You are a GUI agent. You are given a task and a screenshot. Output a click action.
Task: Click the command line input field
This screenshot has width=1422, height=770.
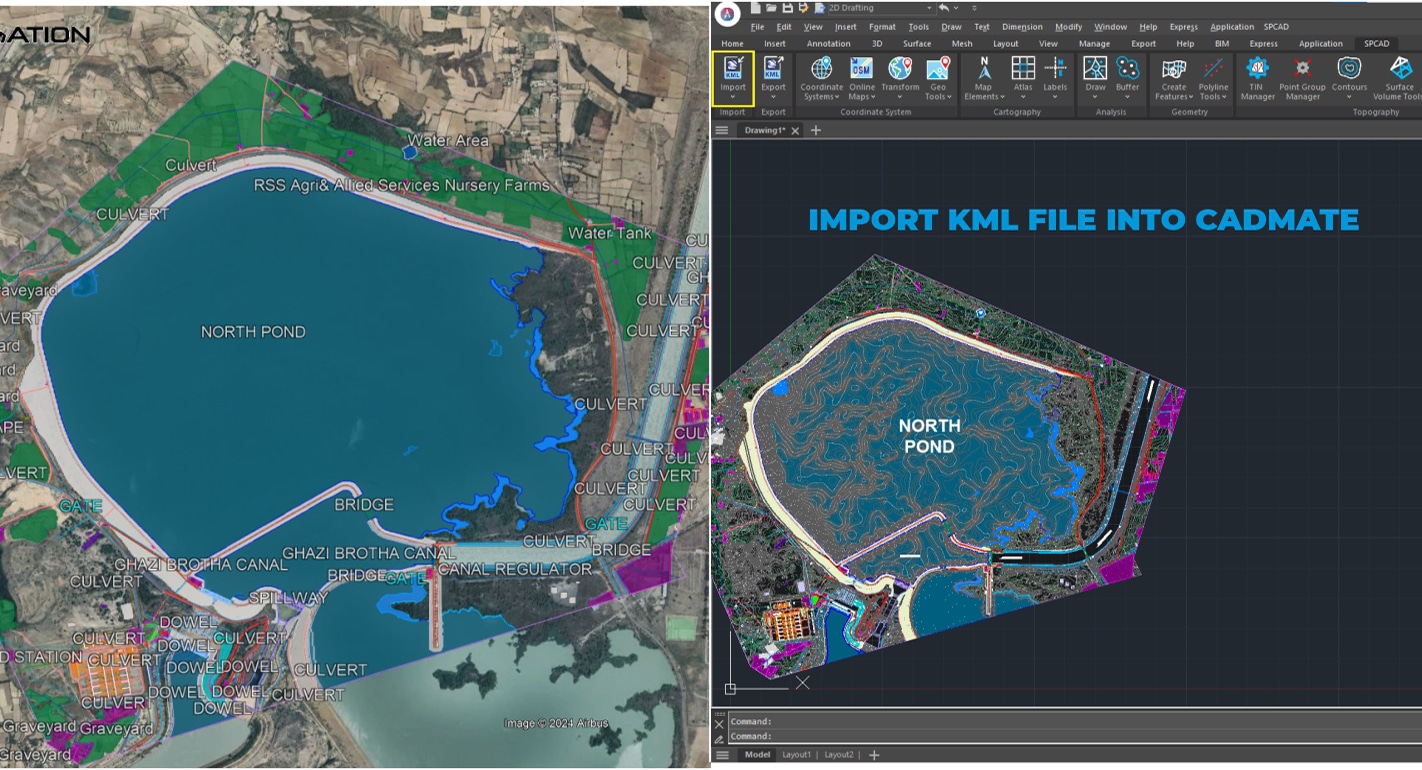(x=1070, y=736)
